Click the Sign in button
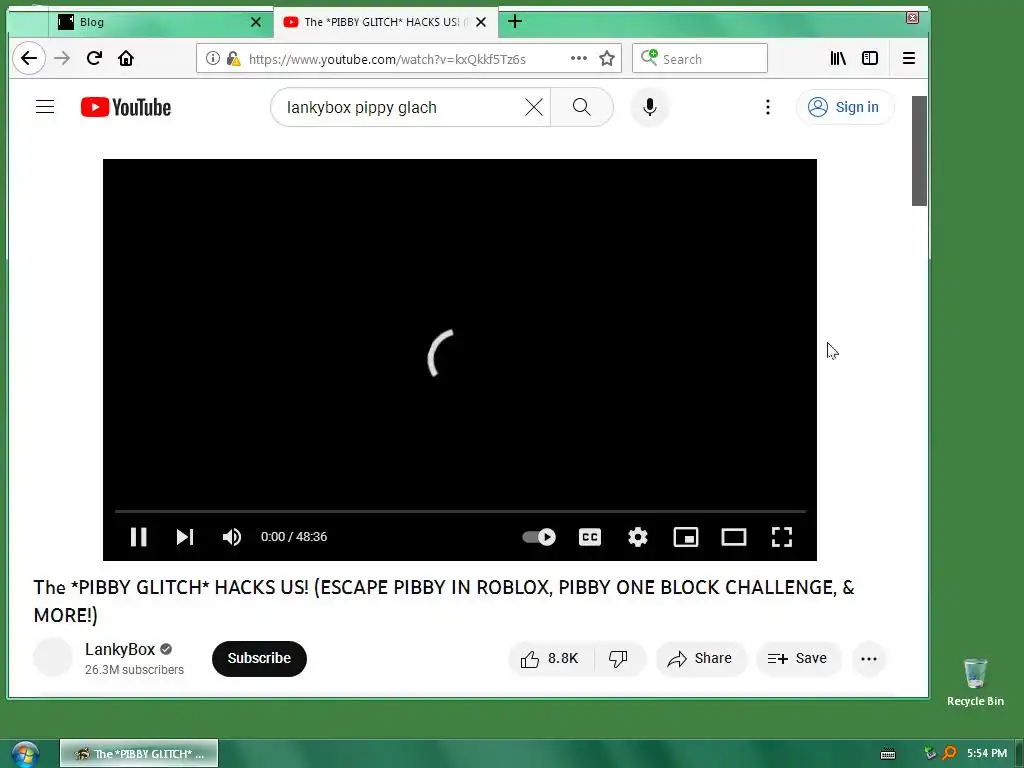This screenshot has height=768, width=1024. pos(844,107)
